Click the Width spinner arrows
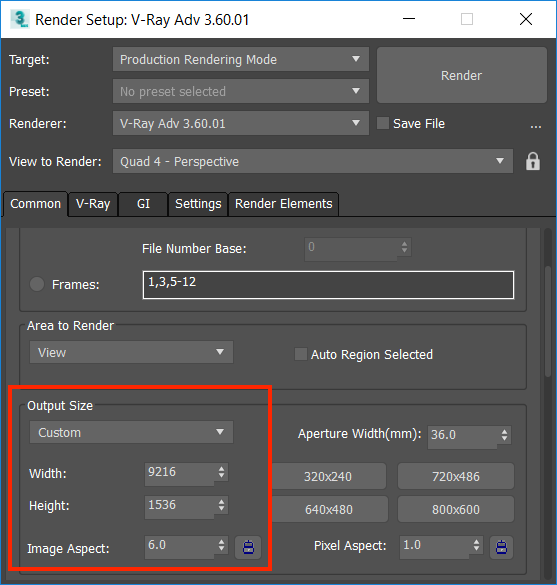 coord(222,472)
